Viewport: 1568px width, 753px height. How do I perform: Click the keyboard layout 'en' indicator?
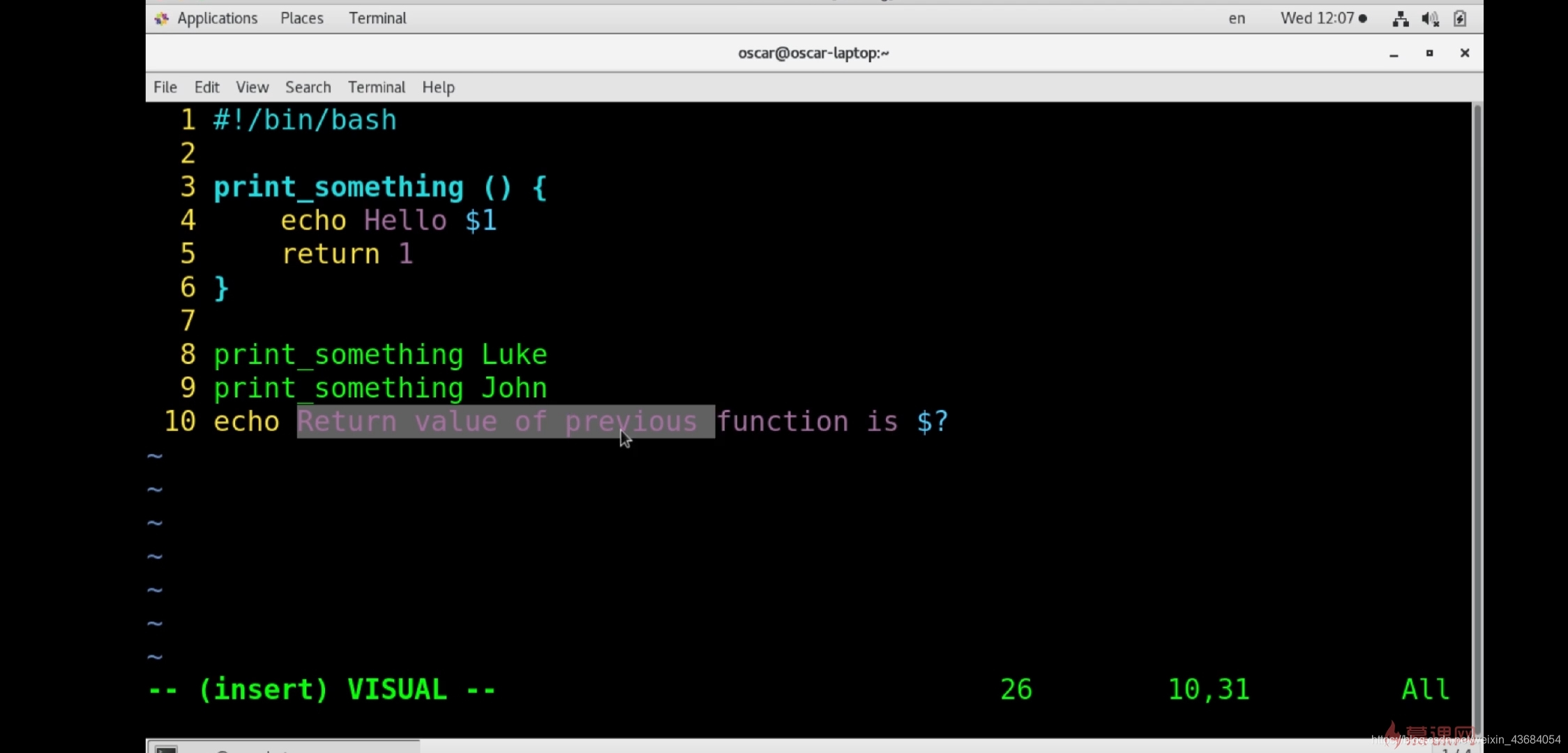click(x=1236, y=18)
